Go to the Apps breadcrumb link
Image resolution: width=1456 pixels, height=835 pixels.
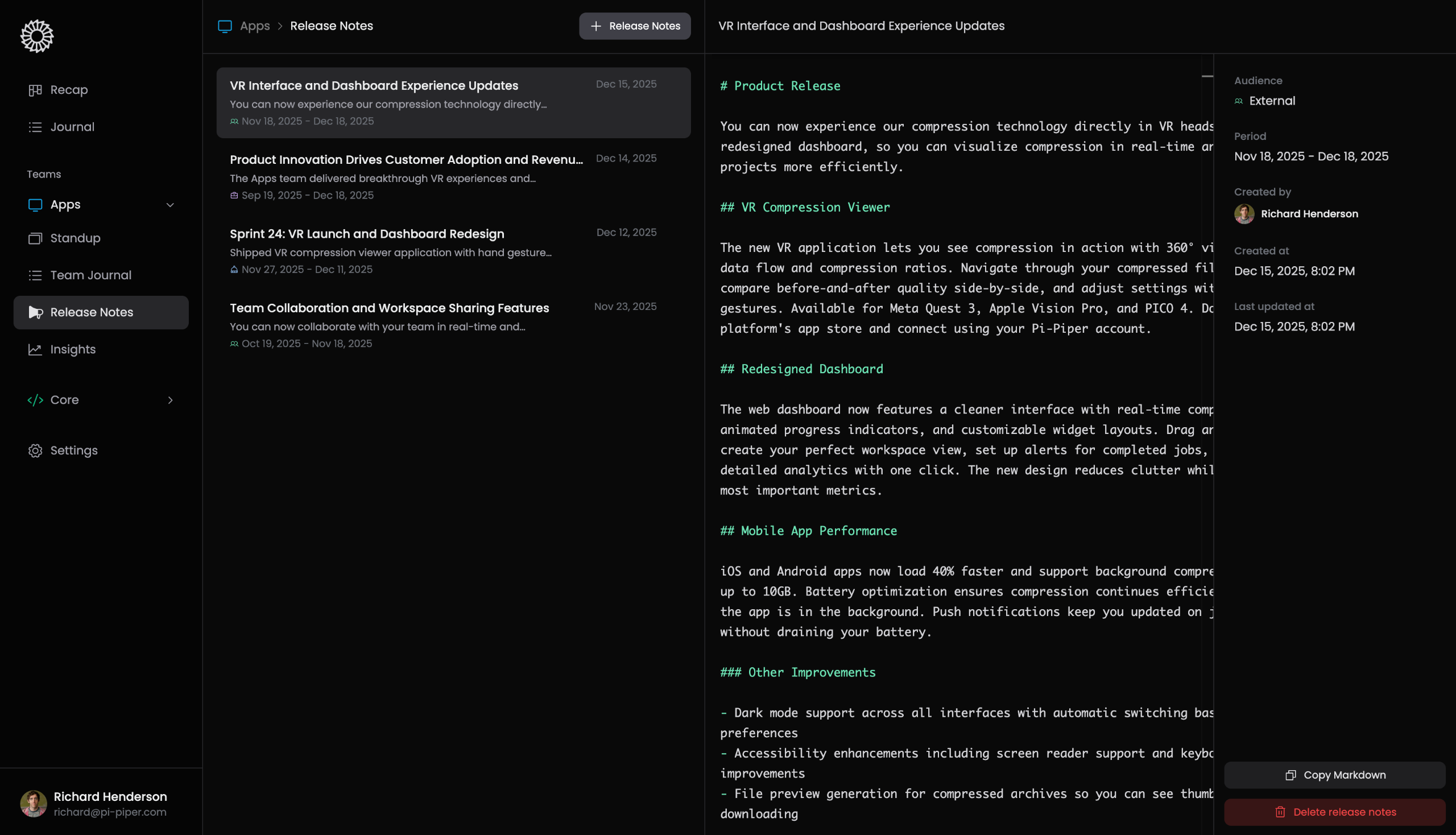point(255,26)
